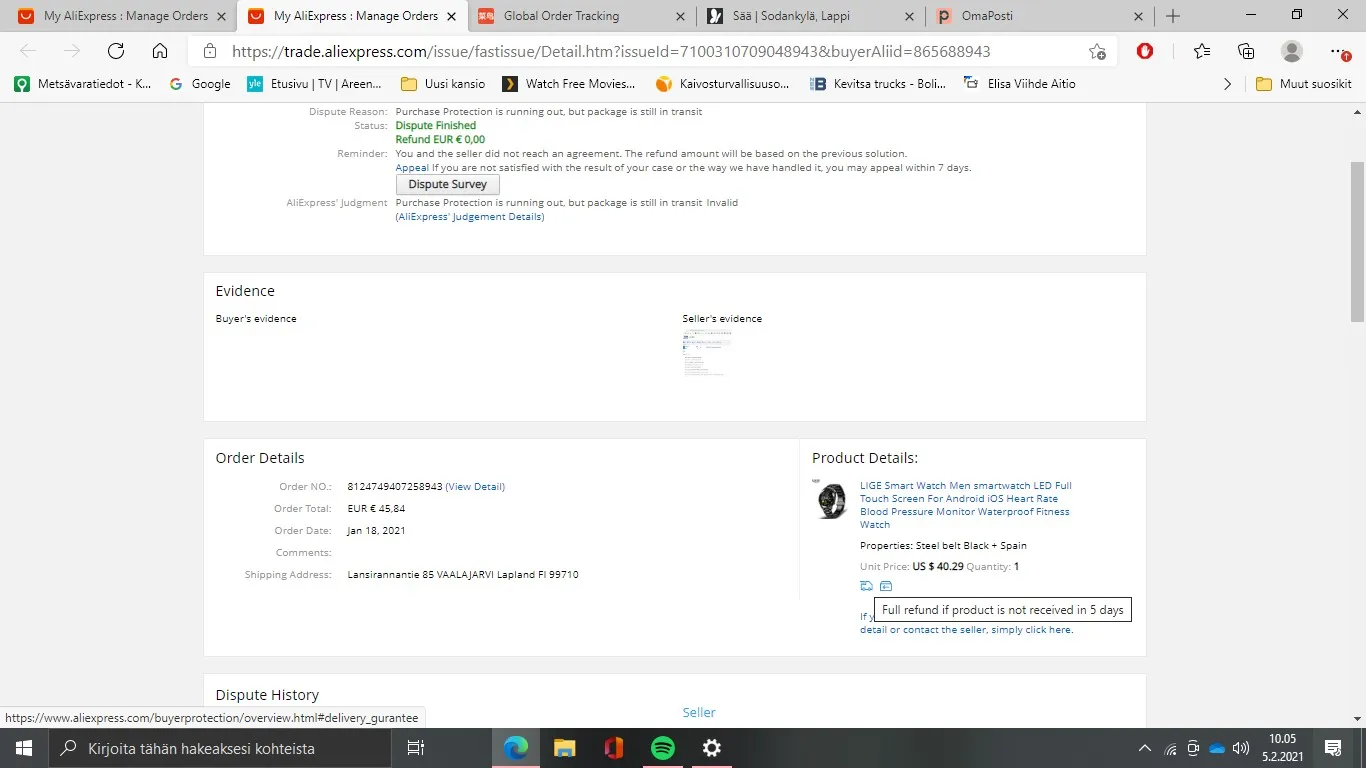Open the LIGE Smart Watch product link
The width and height of the screenshot is (1366, 768).
pyautogui.click(x=966, y=505)
